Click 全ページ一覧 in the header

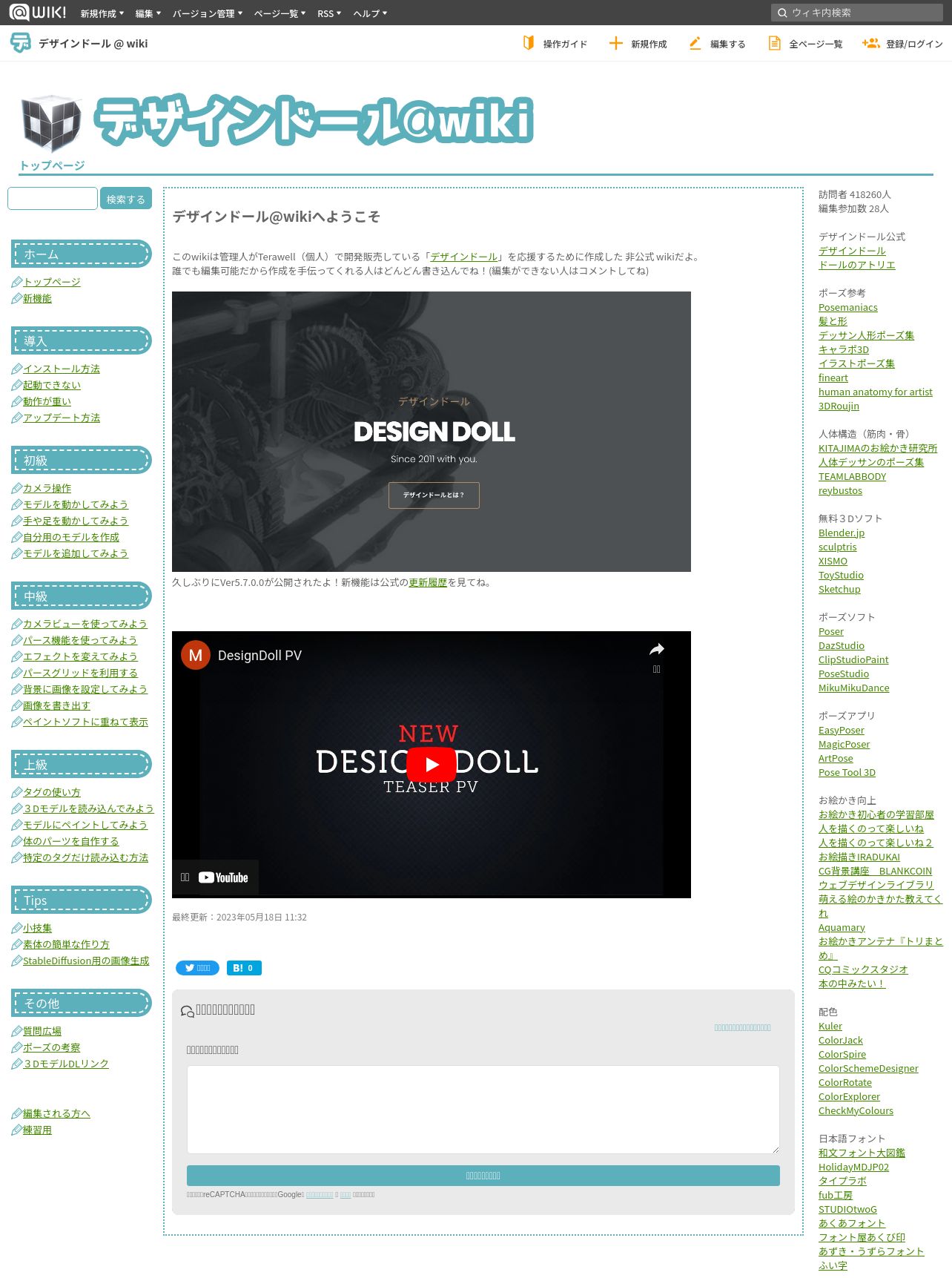pos(816,44)
